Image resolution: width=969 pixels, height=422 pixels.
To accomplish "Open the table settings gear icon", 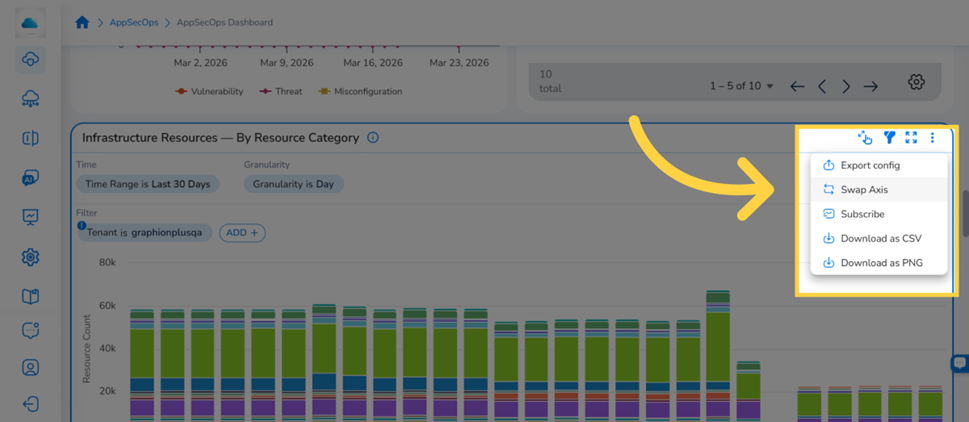I will pyautogui.click(x=916, y=81).
